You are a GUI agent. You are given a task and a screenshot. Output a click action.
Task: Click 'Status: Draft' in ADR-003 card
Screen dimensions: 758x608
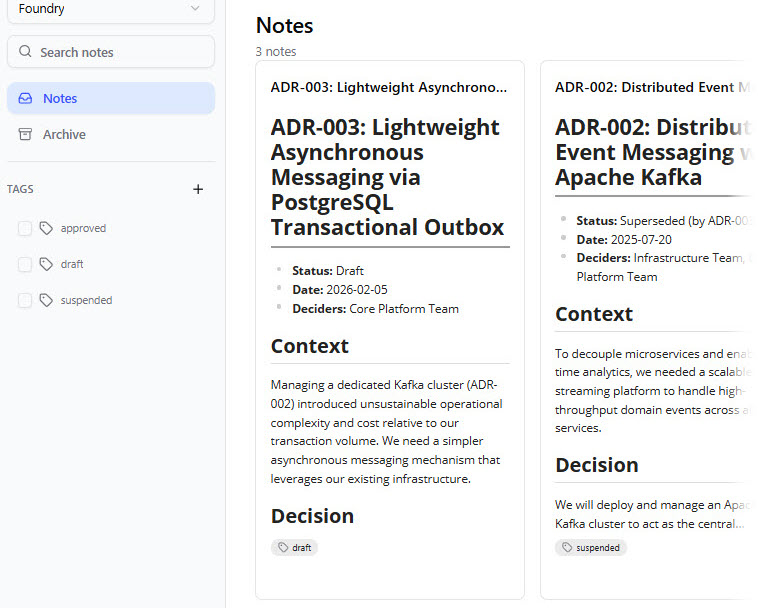(328, 271)
